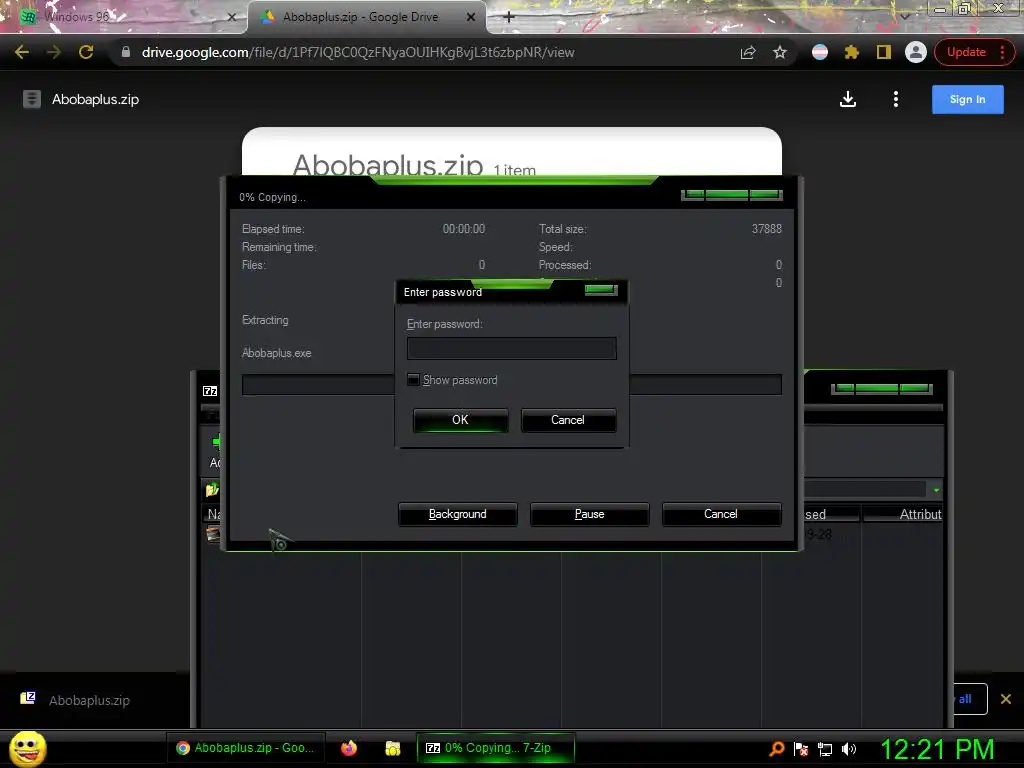Open the 7-Zip address path dropdown arrow
This screenshot has width=1024, height=768.
pyautogui.click(x=936, y=490)
